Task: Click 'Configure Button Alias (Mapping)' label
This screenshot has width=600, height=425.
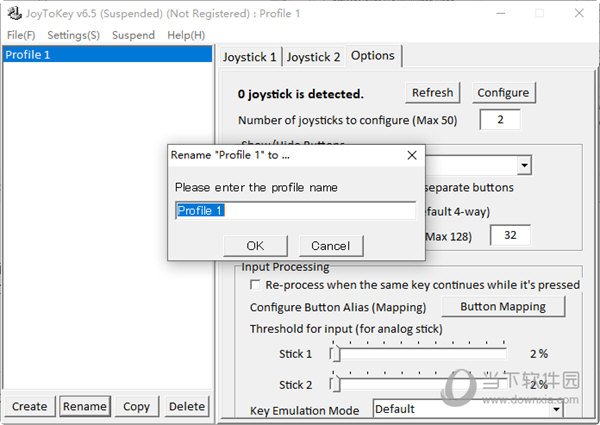Action: (338, 308)
